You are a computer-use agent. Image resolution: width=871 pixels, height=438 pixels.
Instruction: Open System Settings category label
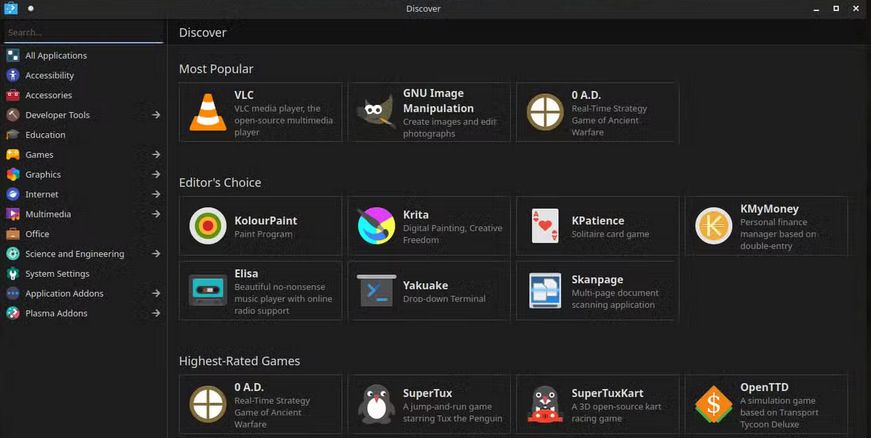click(x=57, y=274)
